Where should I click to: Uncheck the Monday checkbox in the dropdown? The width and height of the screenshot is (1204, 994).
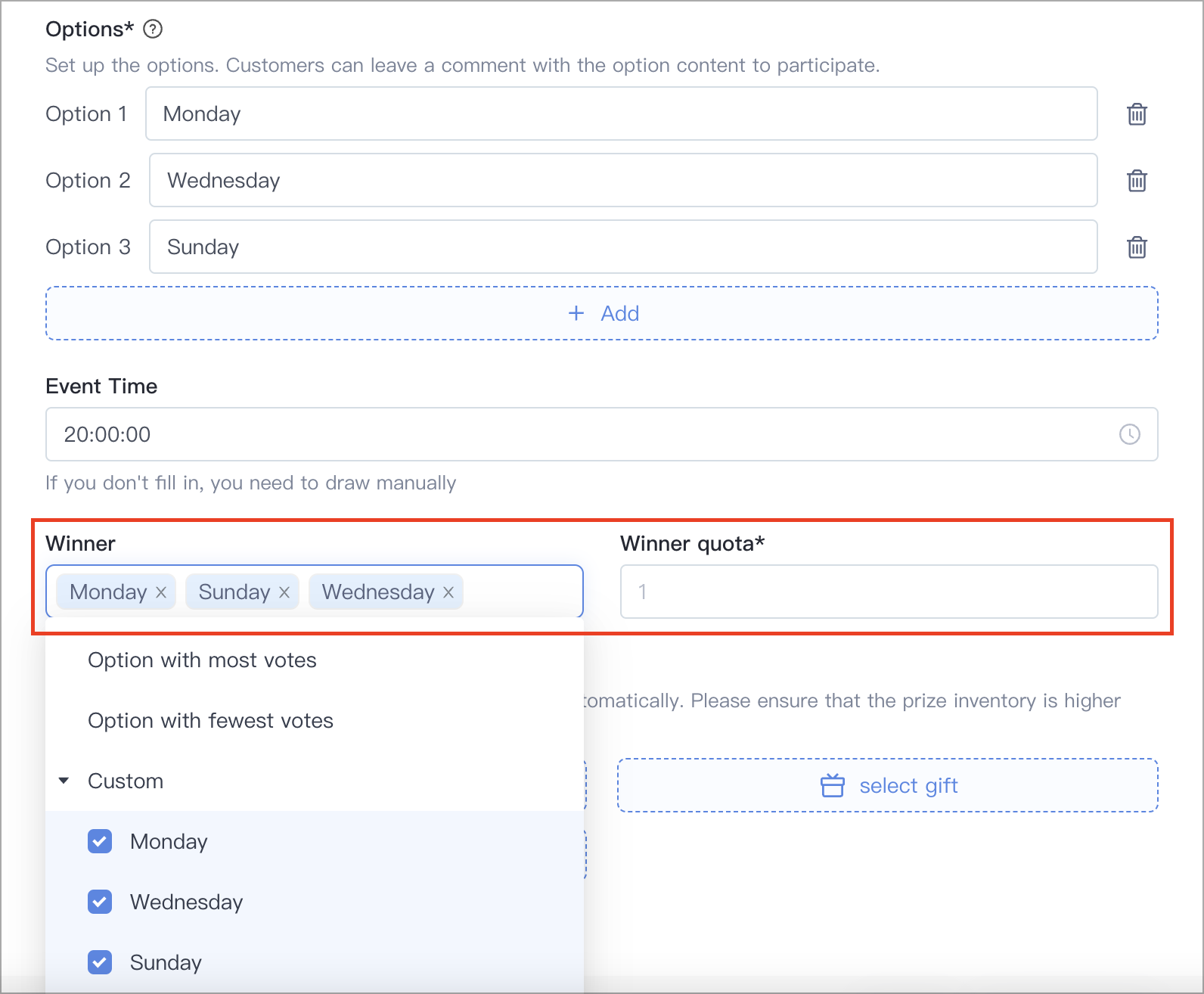tap(100, 841)
